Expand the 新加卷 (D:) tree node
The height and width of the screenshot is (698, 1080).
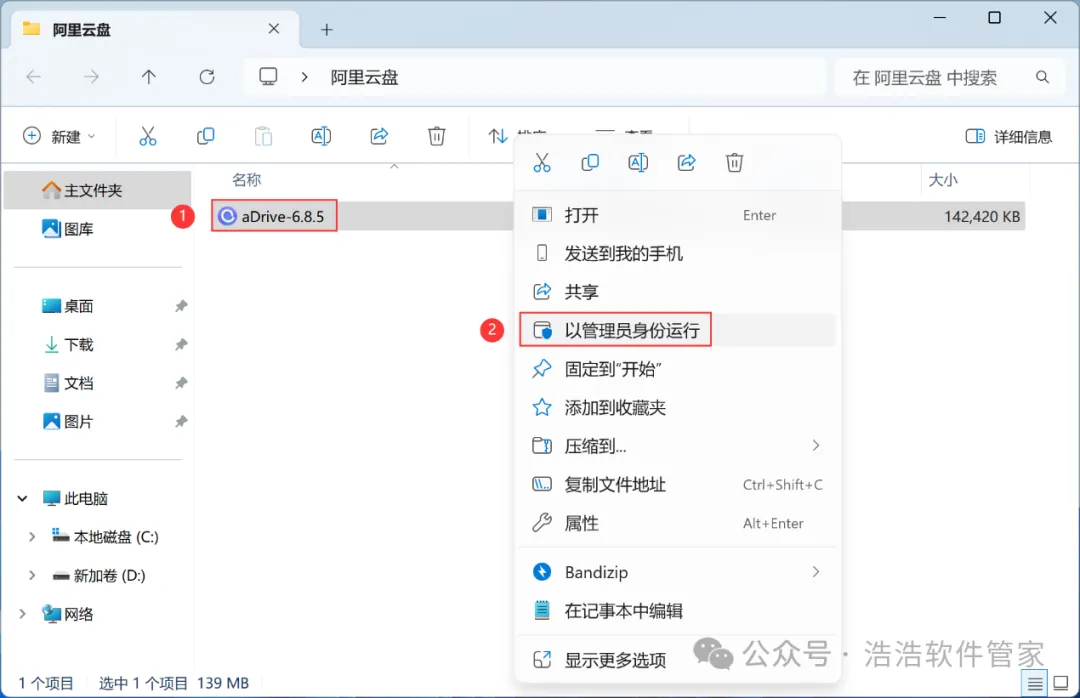32,575
